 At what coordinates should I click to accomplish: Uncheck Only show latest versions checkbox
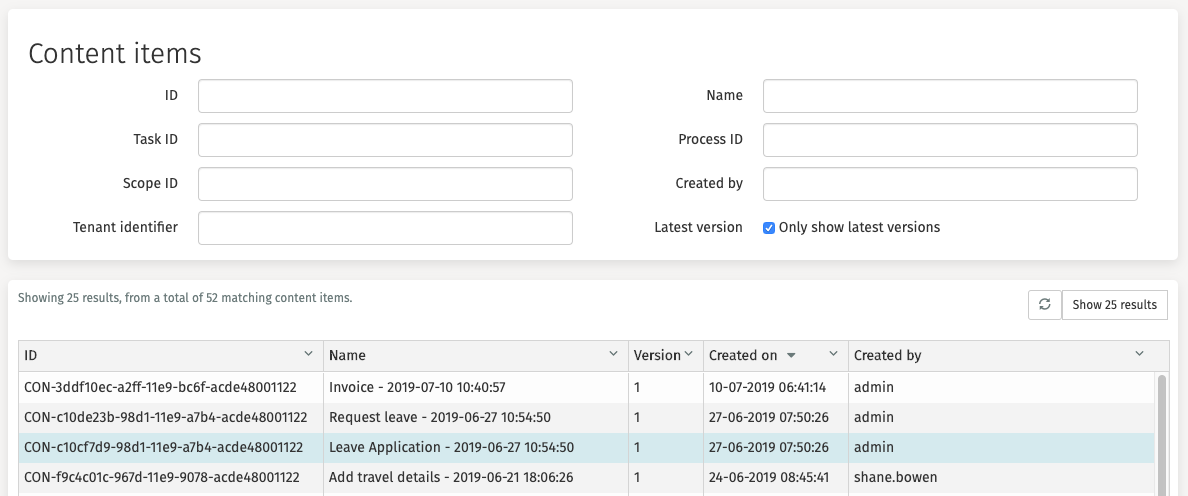point(769,228)
